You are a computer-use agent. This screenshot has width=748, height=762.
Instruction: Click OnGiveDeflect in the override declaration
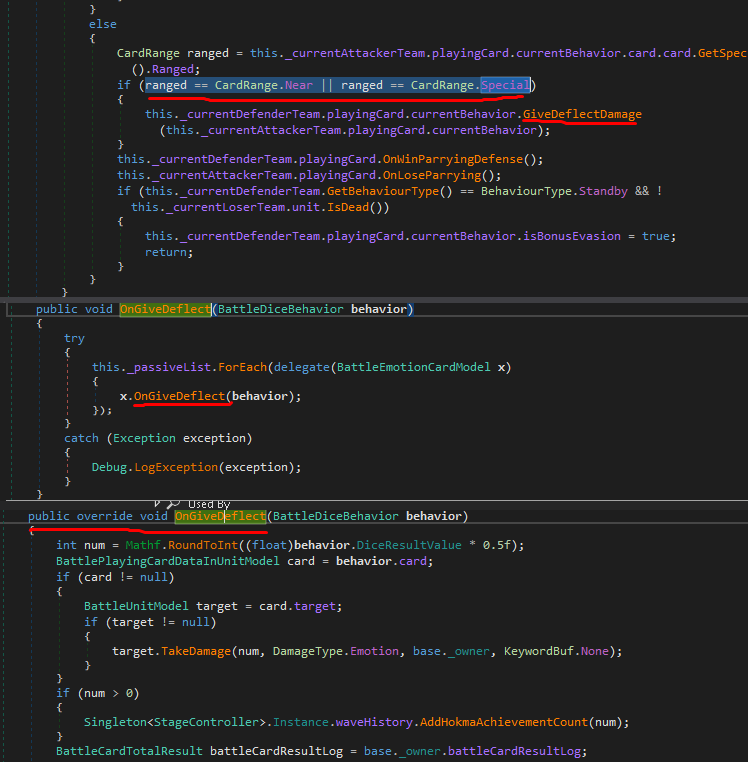[x=220, y=516]
